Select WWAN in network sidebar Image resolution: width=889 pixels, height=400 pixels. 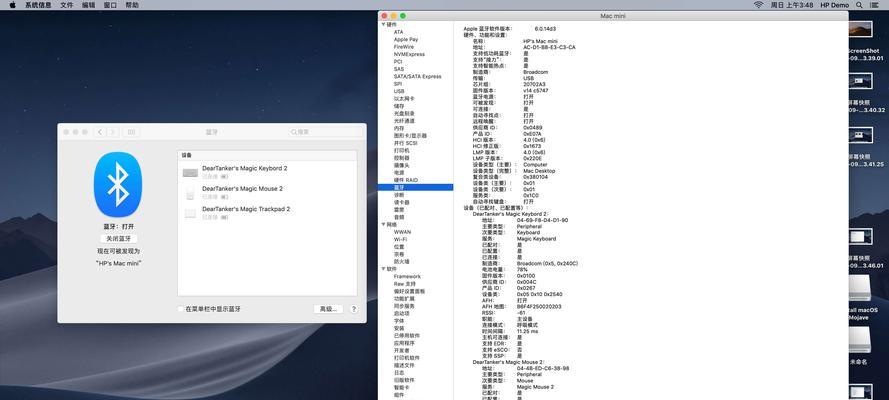pos(403,232)
